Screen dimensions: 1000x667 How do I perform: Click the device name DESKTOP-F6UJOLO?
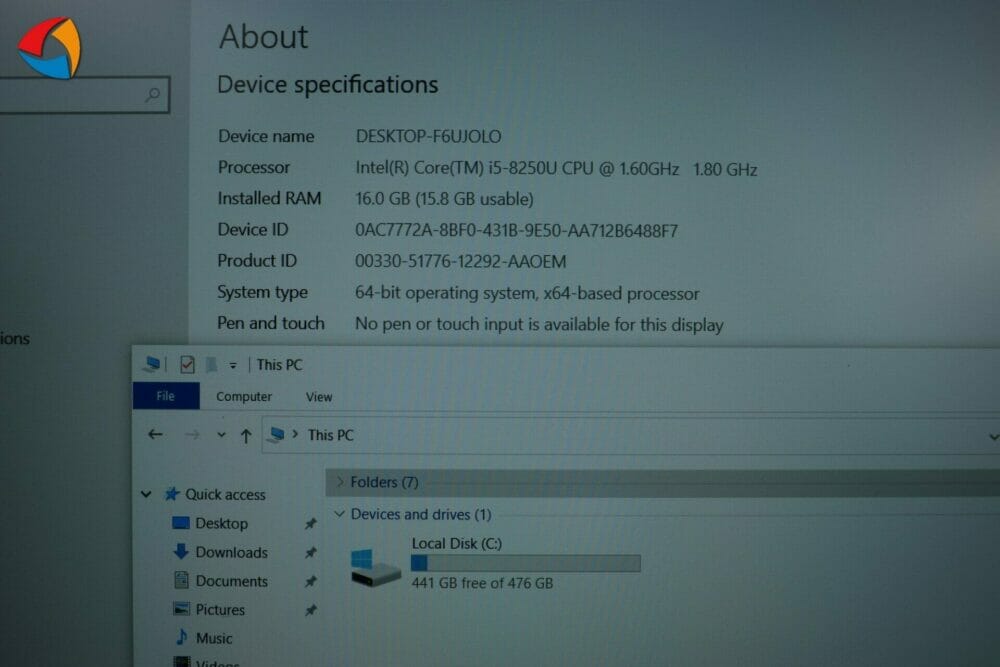click(x=429, y=136)
